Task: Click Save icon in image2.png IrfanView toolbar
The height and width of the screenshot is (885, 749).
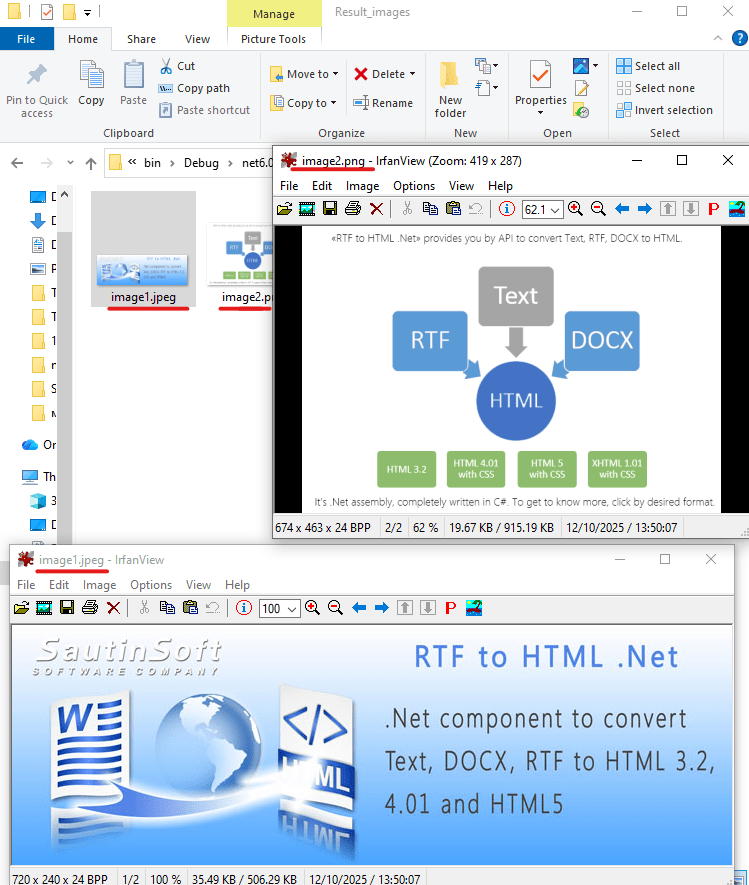Action: tap(330, 209)
